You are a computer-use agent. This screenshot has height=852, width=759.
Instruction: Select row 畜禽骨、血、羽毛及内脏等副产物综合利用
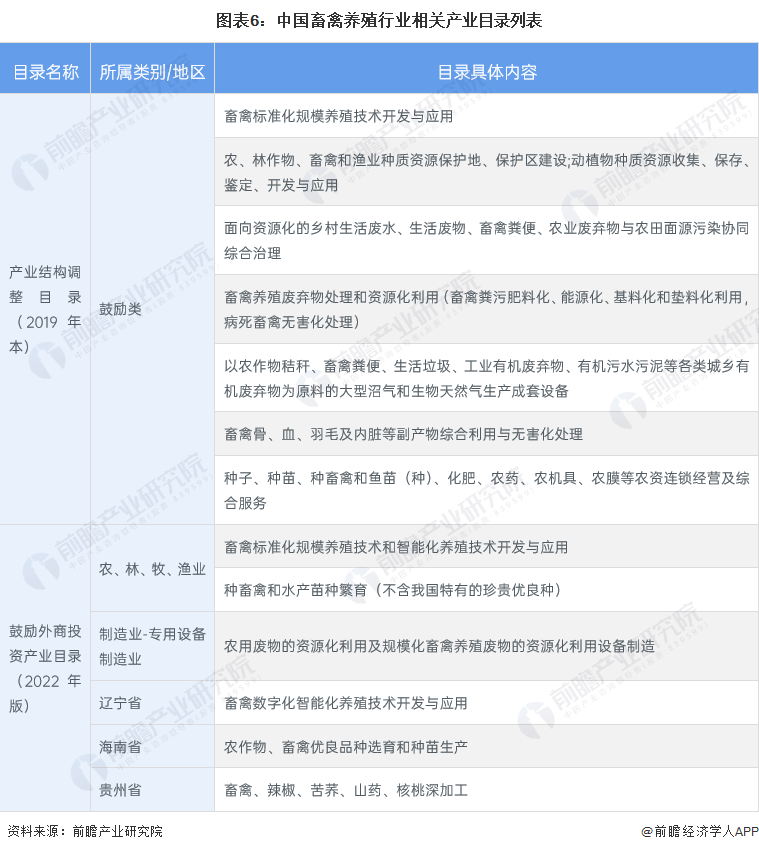403,434
